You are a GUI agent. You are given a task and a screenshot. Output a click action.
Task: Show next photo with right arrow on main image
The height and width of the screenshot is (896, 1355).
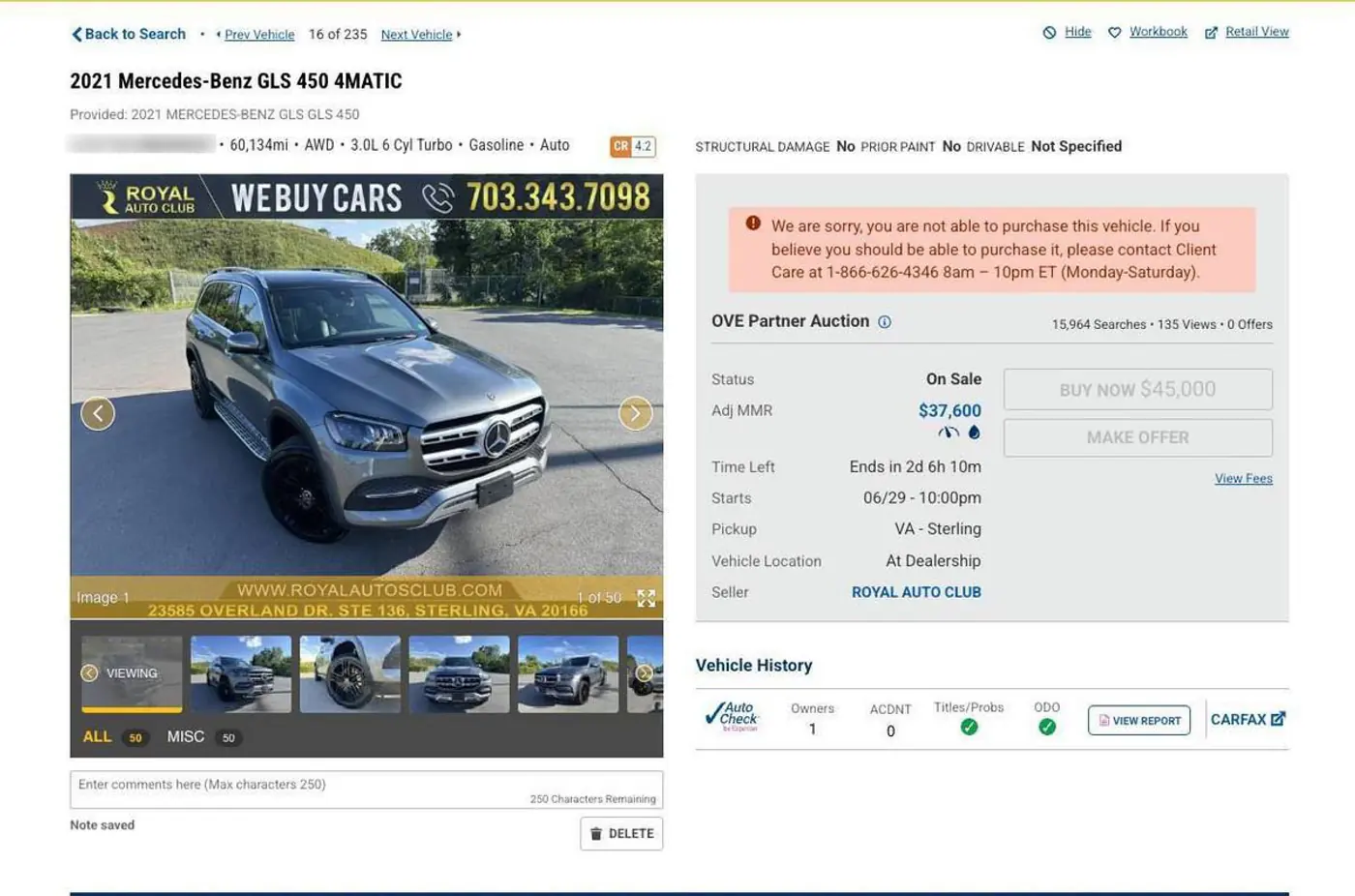[x=635, y=413]
